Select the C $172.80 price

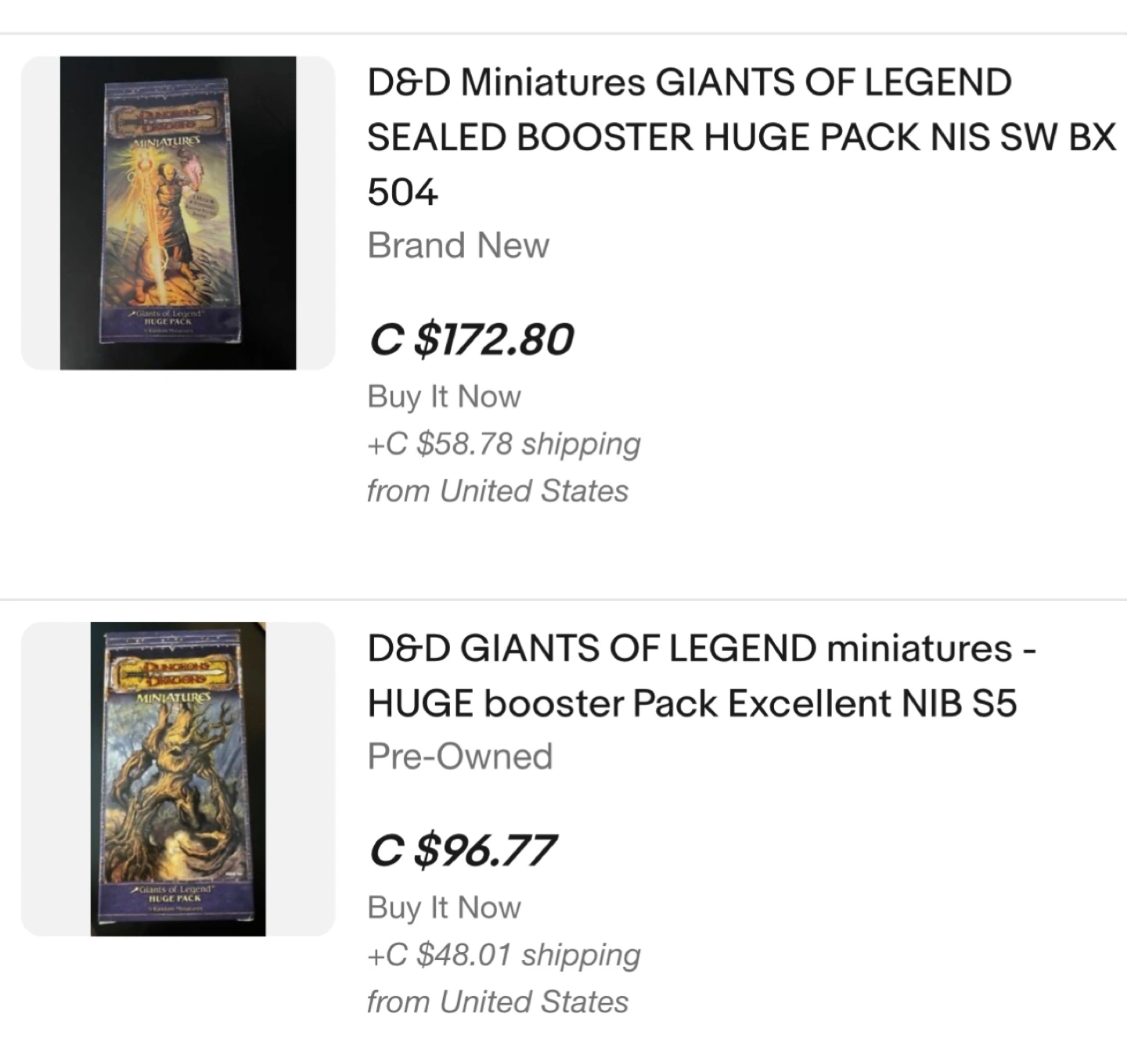pos(471,339)
